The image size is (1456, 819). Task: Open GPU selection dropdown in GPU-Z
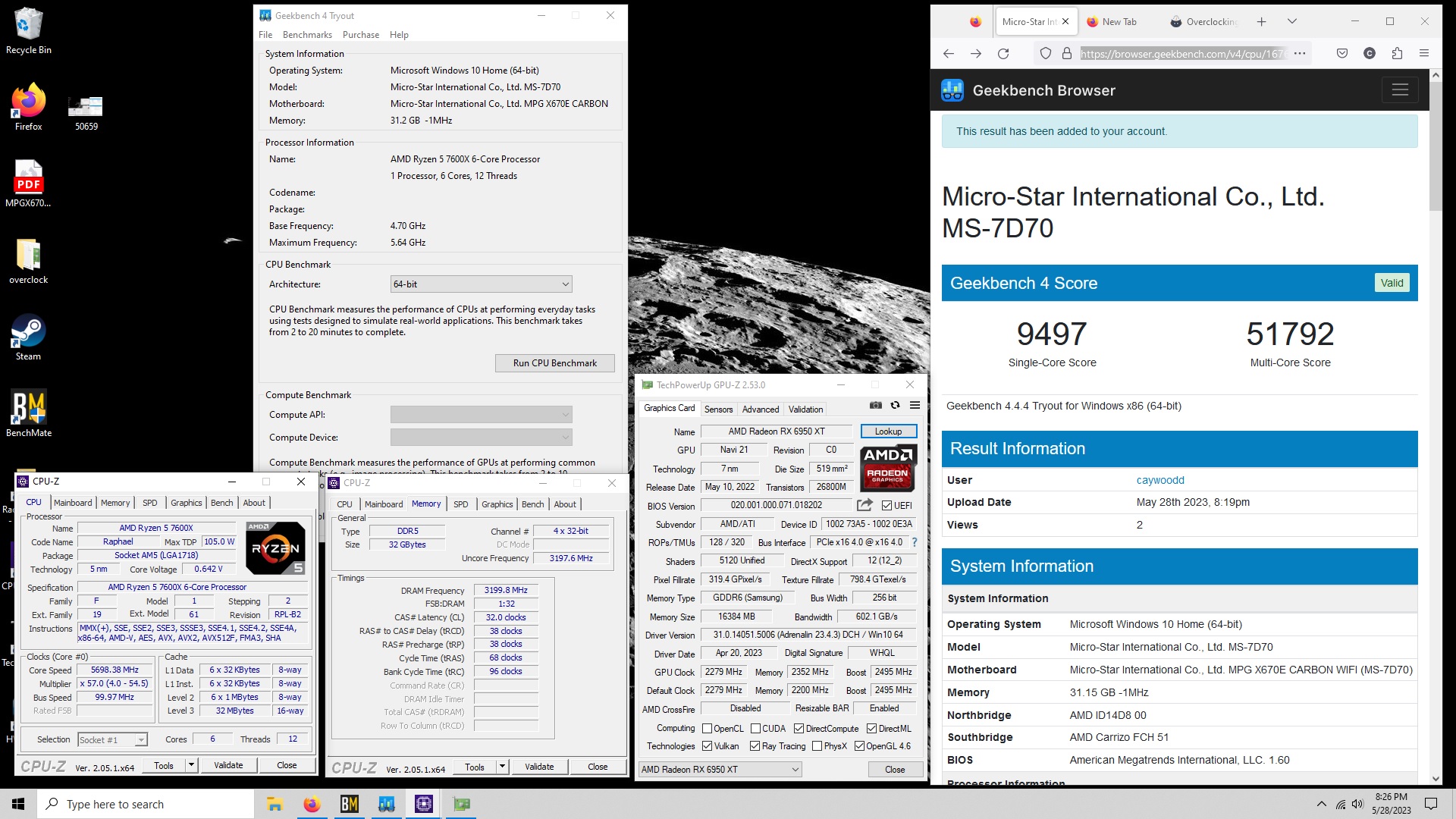coord(720,769)
